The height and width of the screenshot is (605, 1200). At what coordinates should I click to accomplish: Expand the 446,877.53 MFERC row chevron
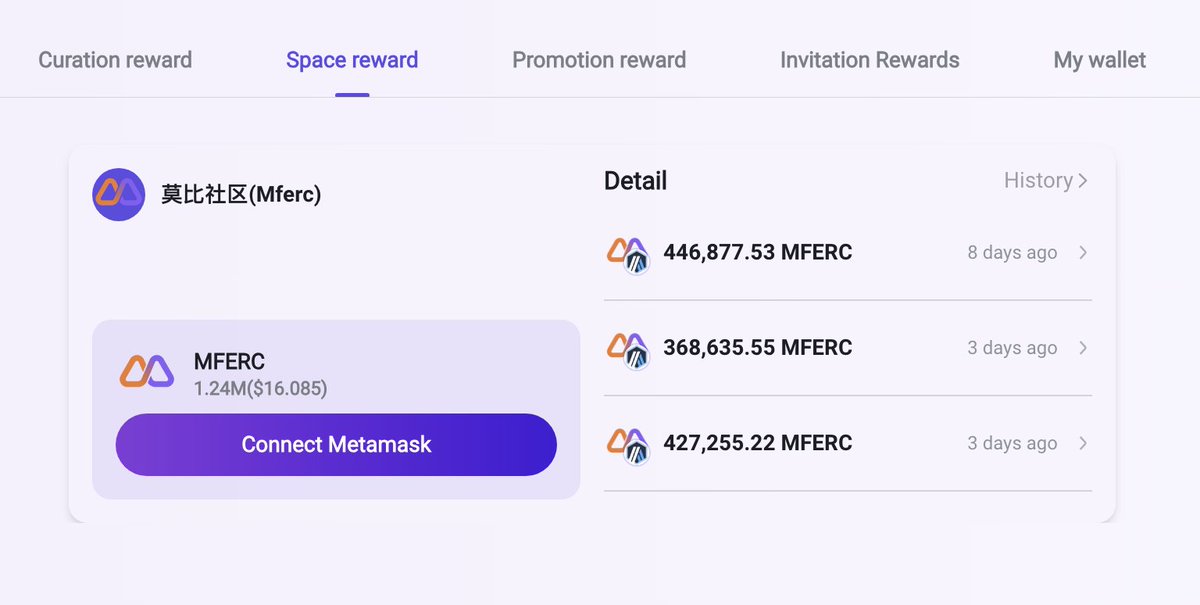pos(1083,253)
